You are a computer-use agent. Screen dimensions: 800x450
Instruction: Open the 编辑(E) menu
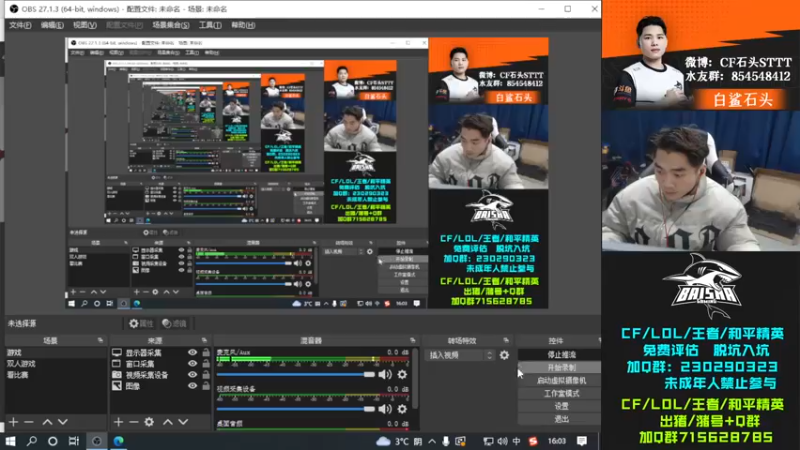click(x=52, y=24)
